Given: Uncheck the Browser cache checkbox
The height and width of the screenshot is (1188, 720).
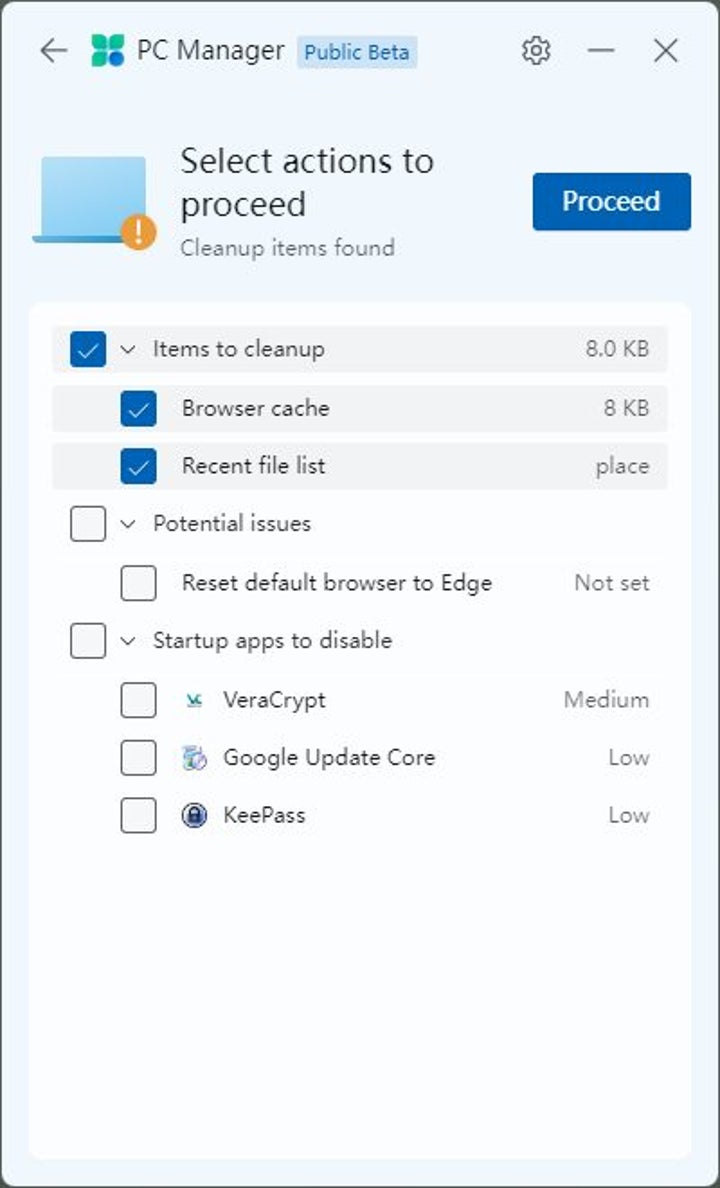Looking at the screenshot, I should coord(138,408).
